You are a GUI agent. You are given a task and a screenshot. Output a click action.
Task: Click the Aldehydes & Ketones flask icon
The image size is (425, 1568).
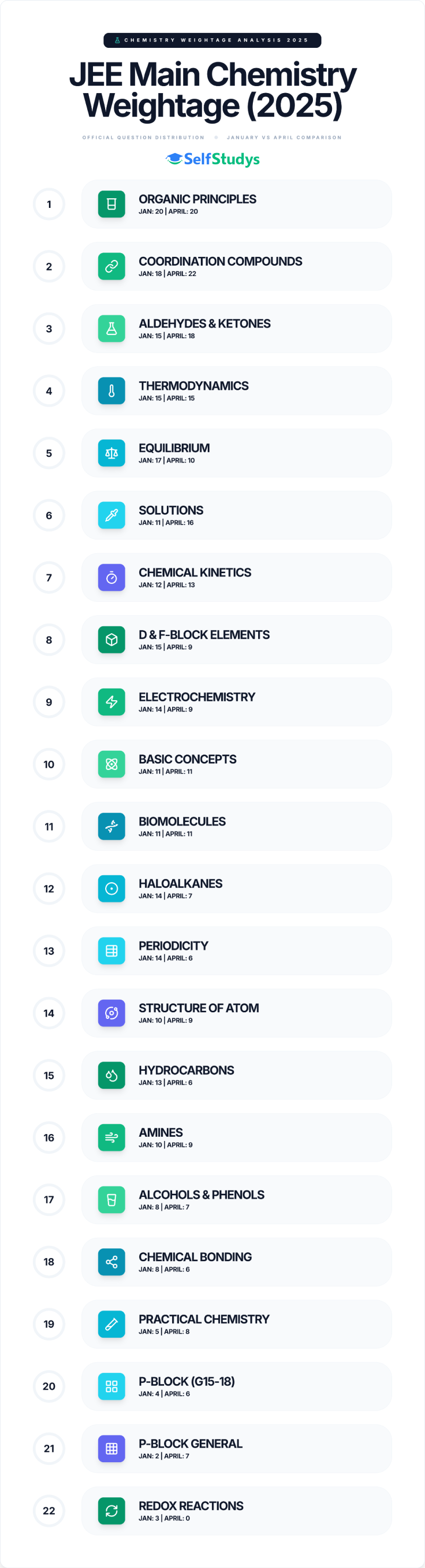coord(111,329)
